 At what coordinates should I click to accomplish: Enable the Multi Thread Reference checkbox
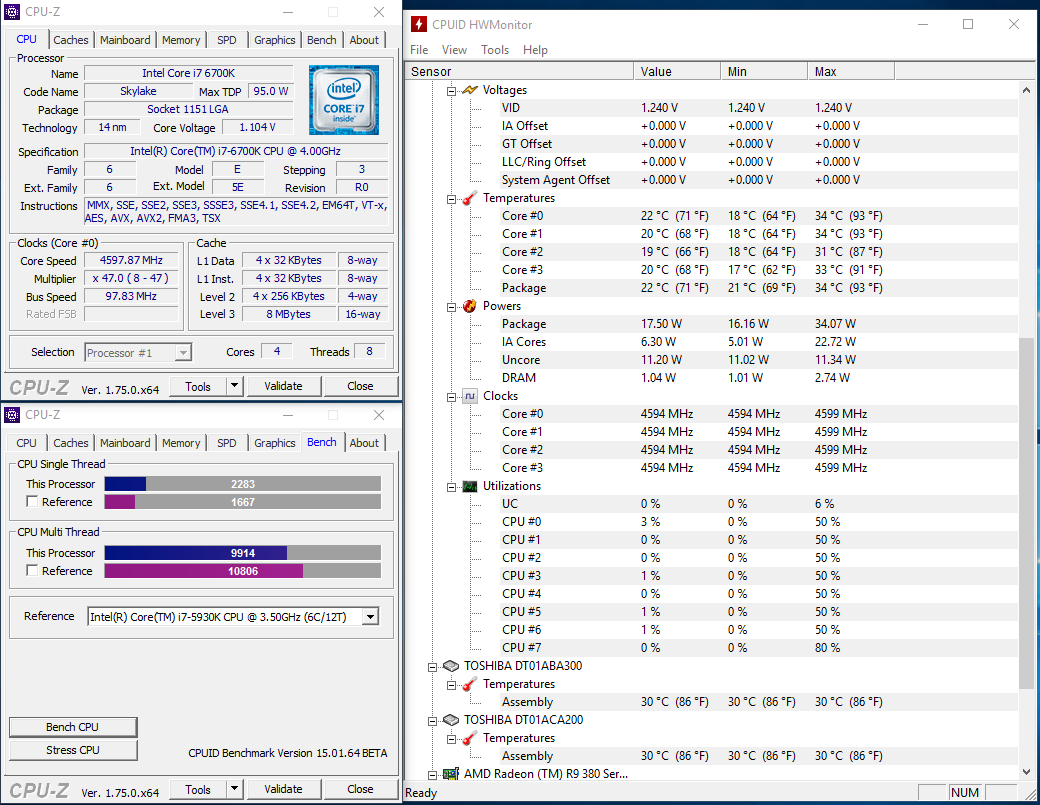(x=32, y=570)
